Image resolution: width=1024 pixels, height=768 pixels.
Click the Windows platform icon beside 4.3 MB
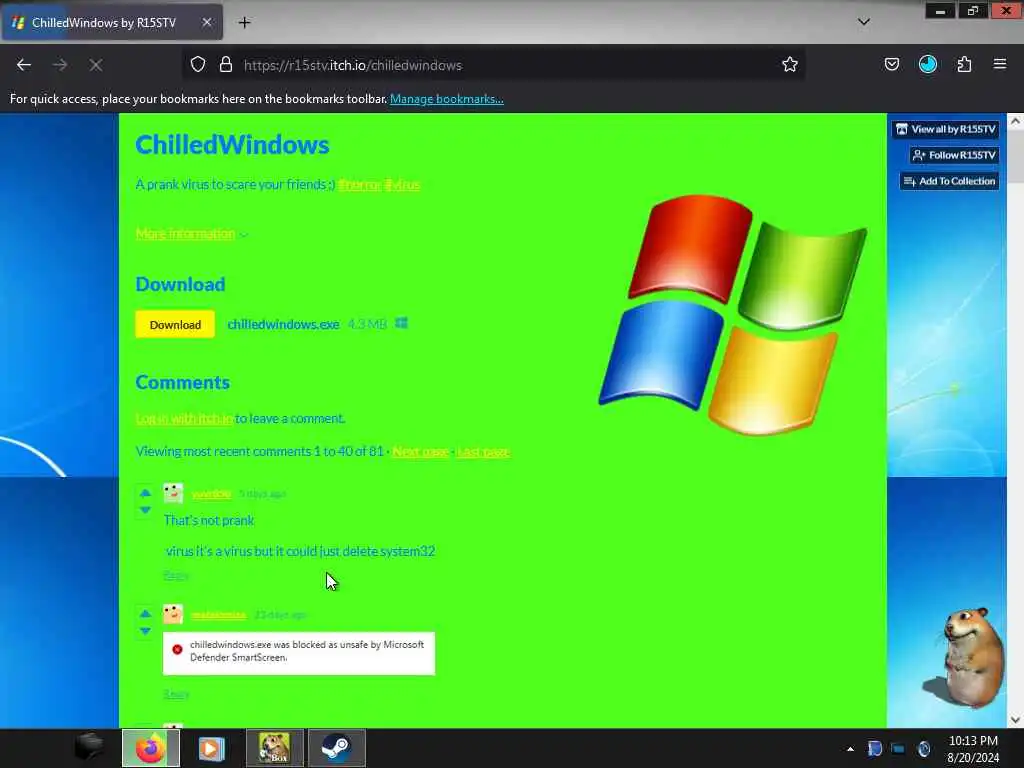point(402,323)
